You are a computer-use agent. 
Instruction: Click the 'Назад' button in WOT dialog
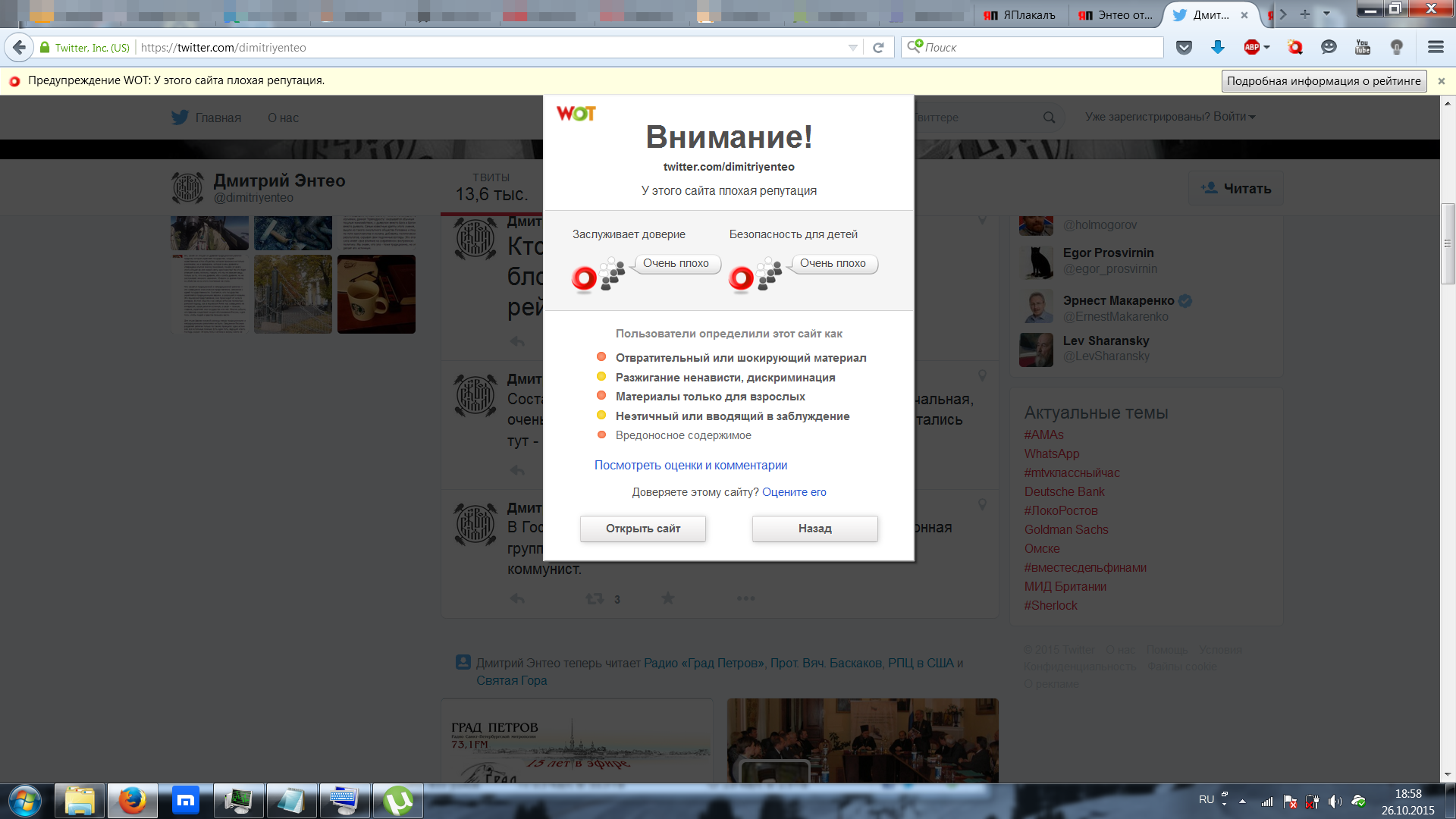click(x=815, y=529)
